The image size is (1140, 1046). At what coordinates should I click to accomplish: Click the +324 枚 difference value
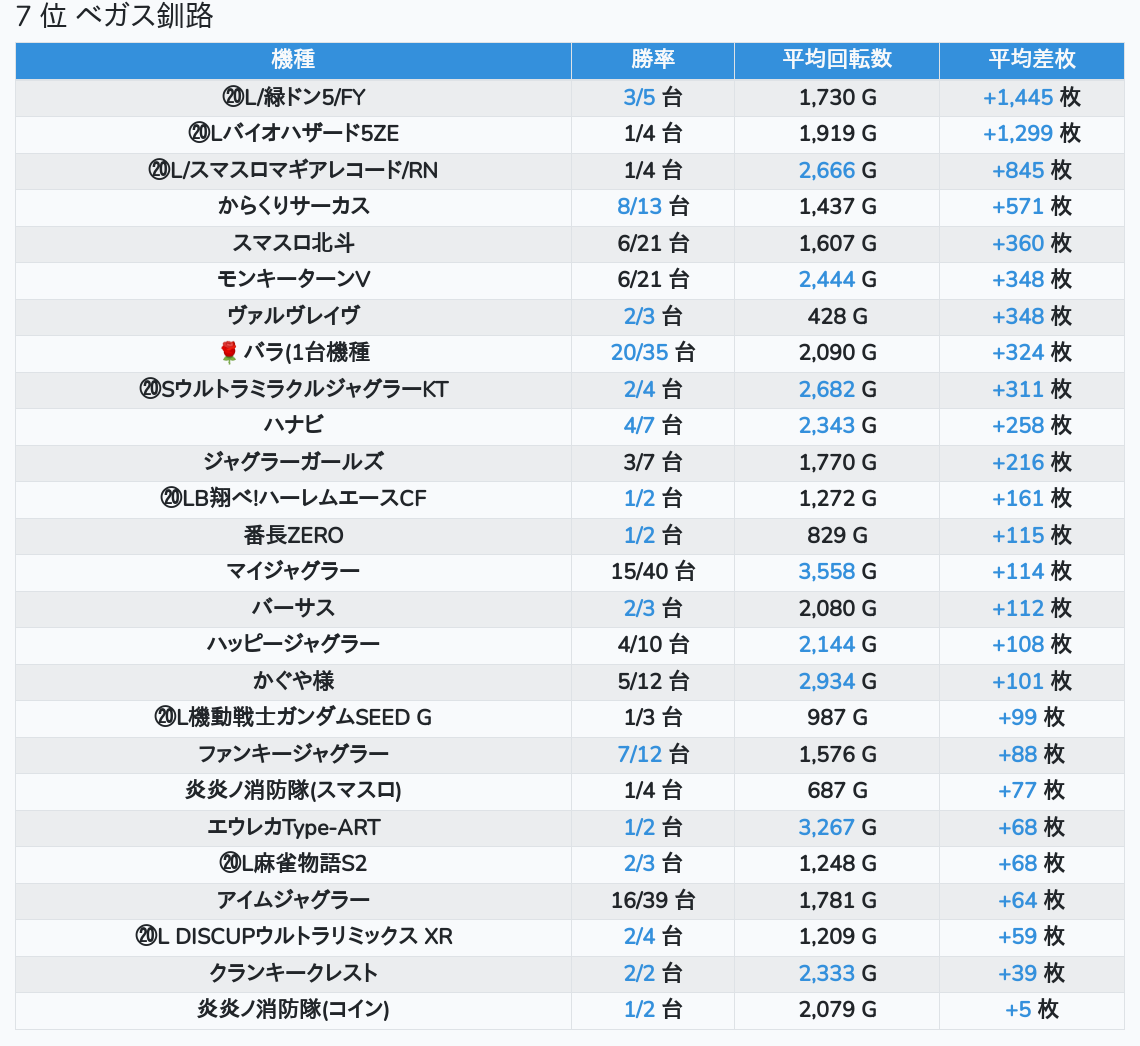click(x=1031, y=353)
